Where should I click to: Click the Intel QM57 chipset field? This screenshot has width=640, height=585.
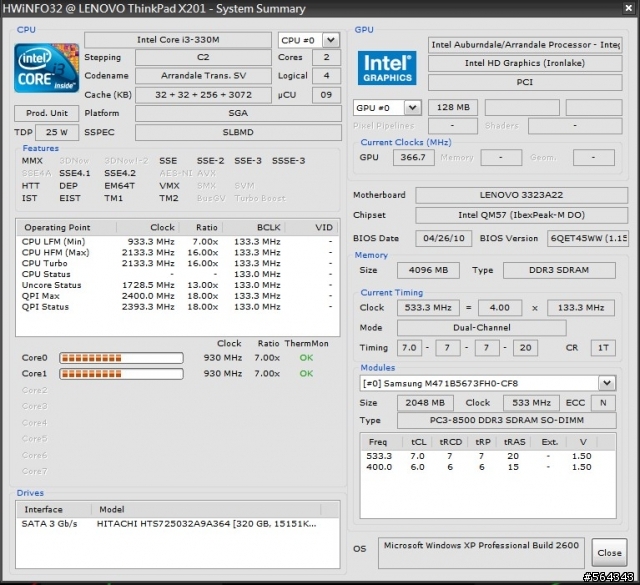[x=521, y=215]
